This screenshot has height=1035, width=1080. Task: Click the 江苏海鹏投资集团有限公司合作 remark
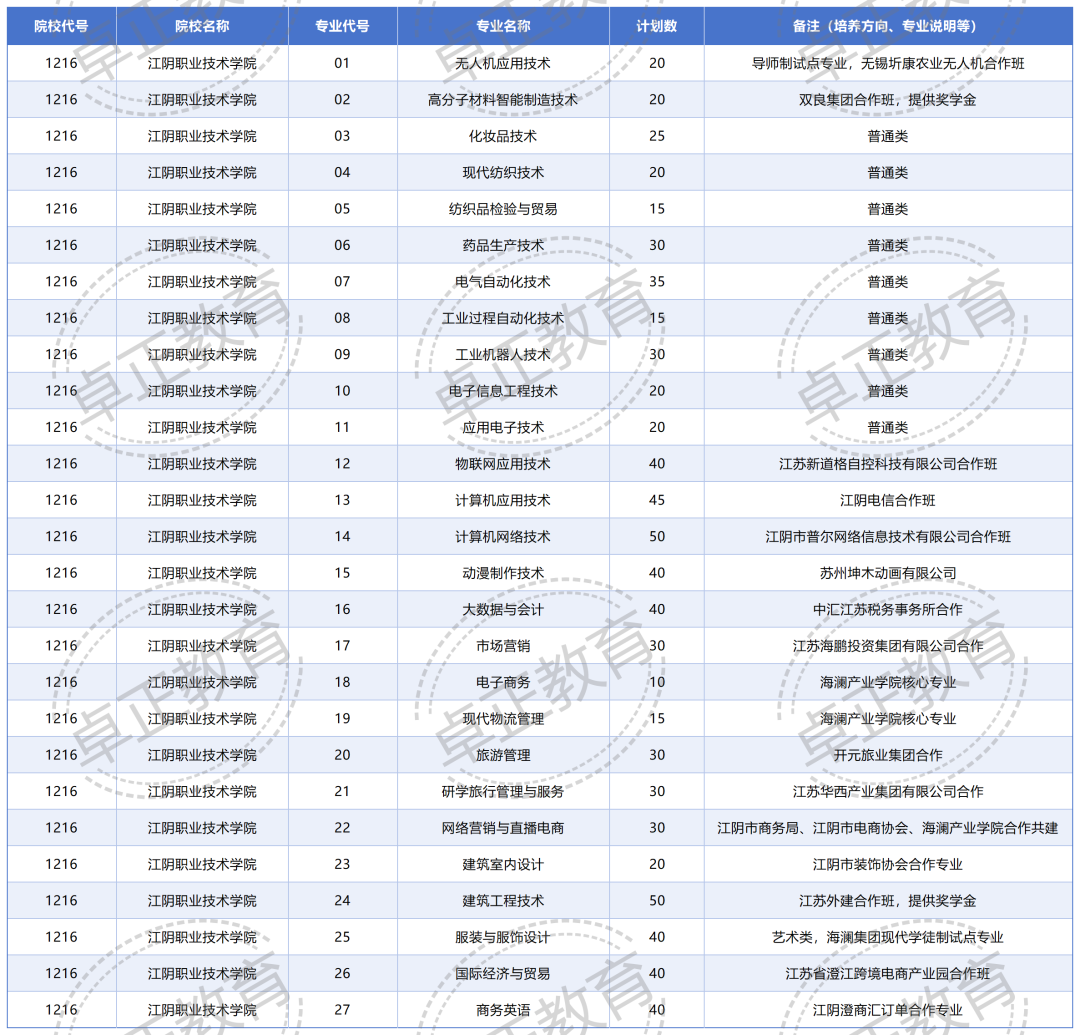tap(888, 646)
